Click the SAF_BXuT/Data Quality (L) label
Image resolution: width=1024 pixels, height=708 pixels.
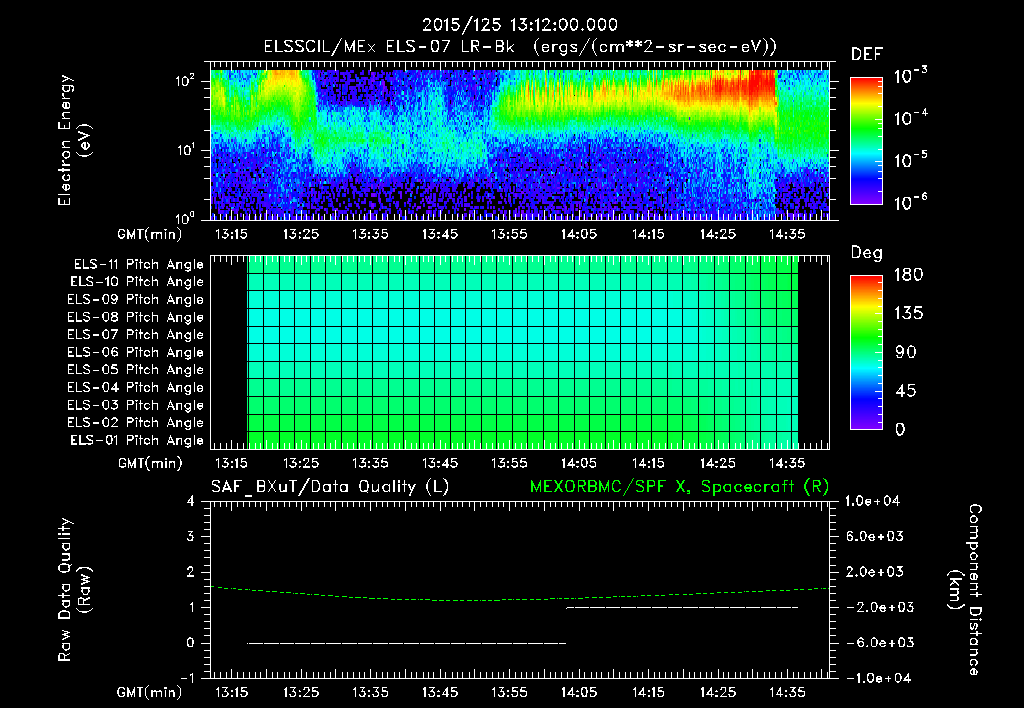pos(330,487)
